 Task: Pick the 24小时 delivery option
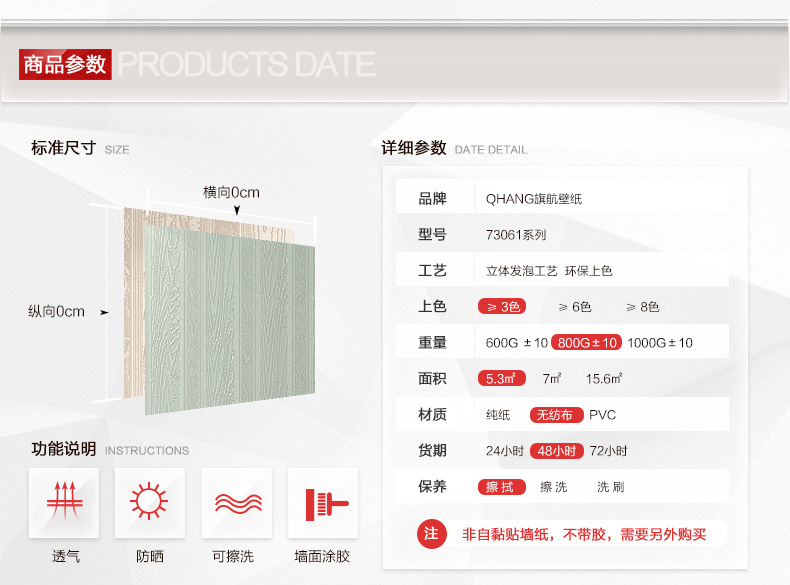tap(505, 450)
